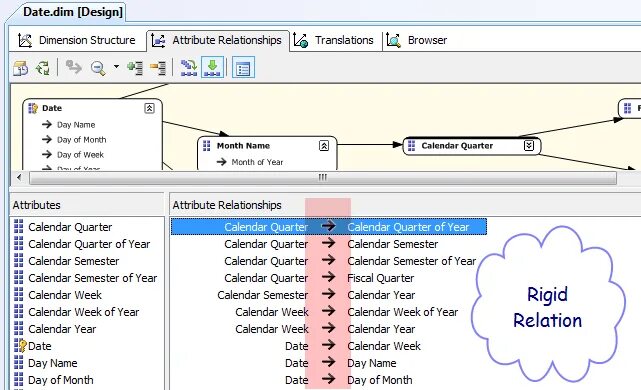Select the Date to Day of Month relationship
Image resolution: width=641 pixels, height=390 pixels.
tap(349, 380)
